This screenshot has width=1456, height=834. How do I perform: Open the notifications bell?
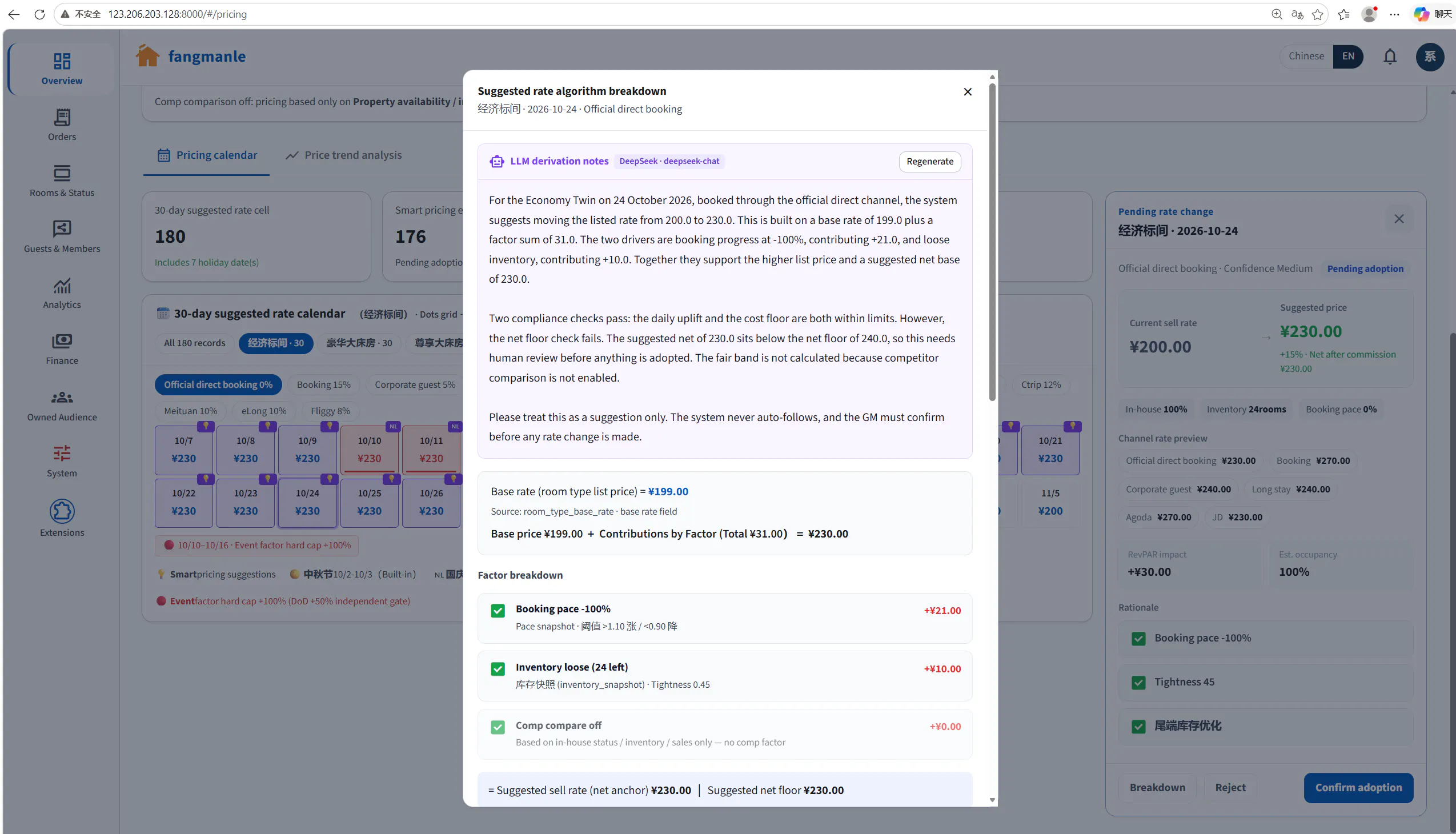click(1390, 57)
